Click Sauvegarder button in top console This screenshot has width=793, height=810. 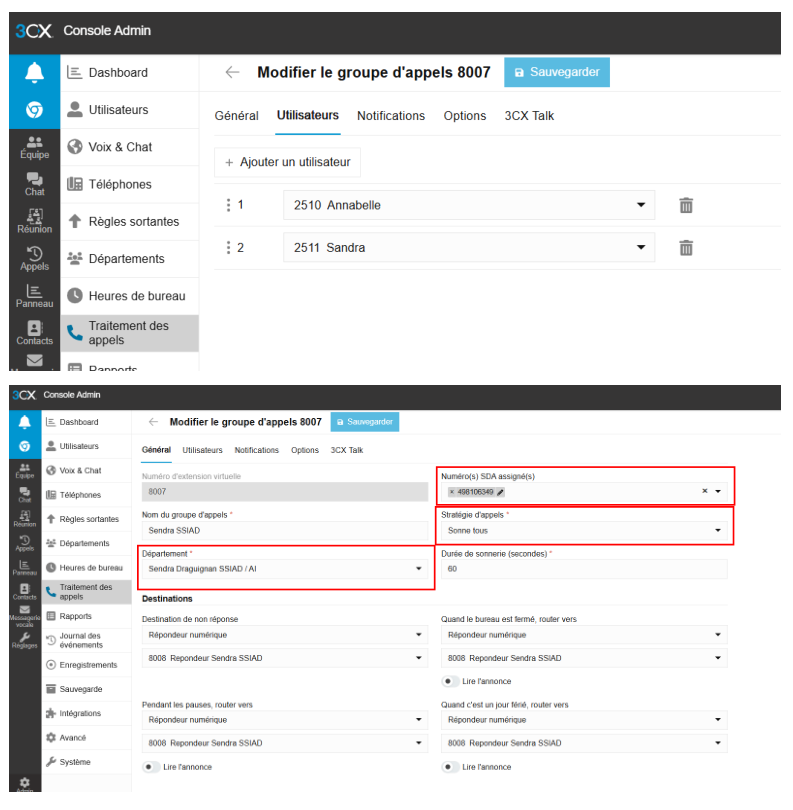[557, 72]
